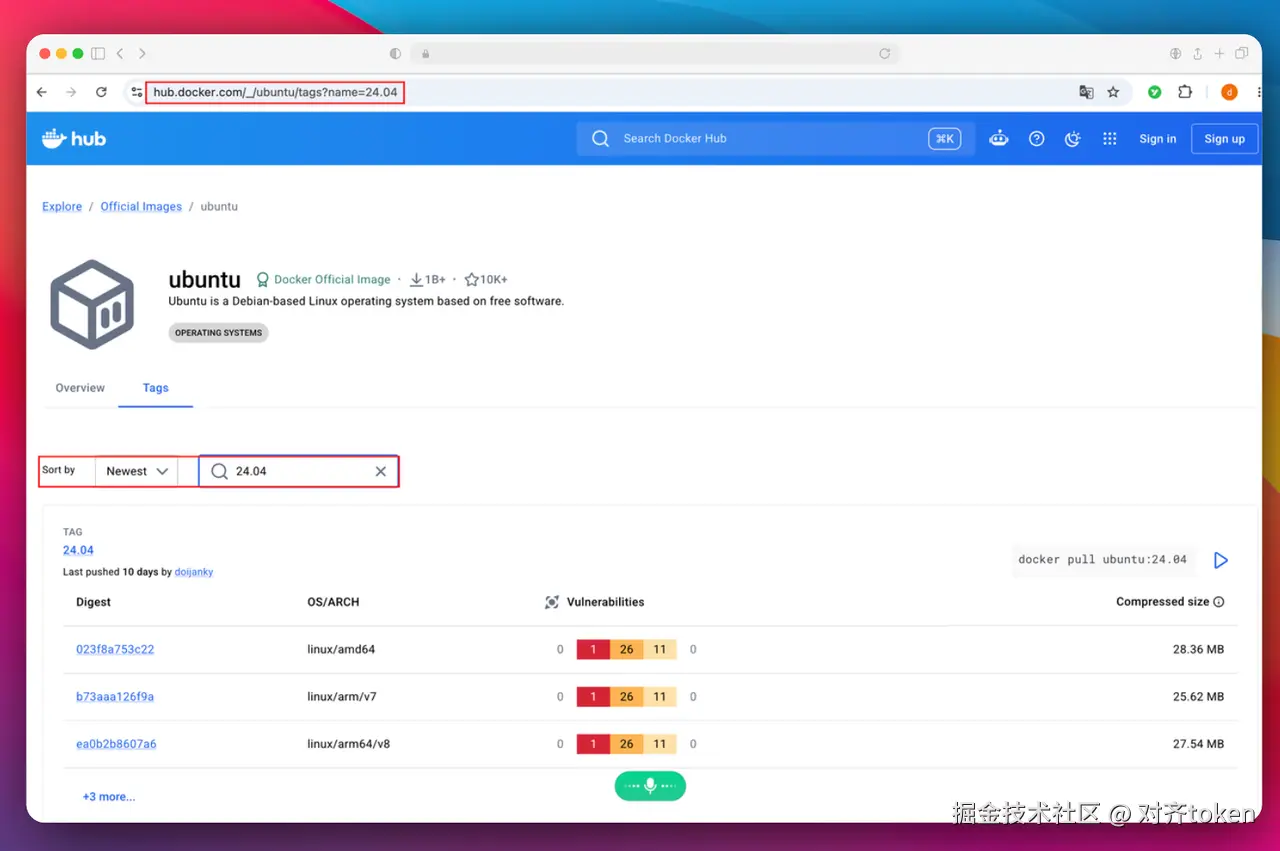The height and width of the screenshot is (851, 1280).
Task: Click the ubuntu repository logo image
Action: coord(92,304)
